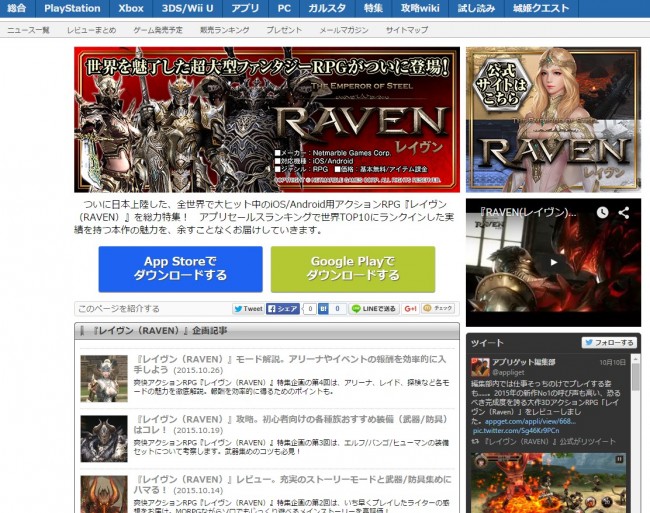The image size is (650, 513).
Task: Click the Twitter フォローする button
Action: click(x=609, y=342)
